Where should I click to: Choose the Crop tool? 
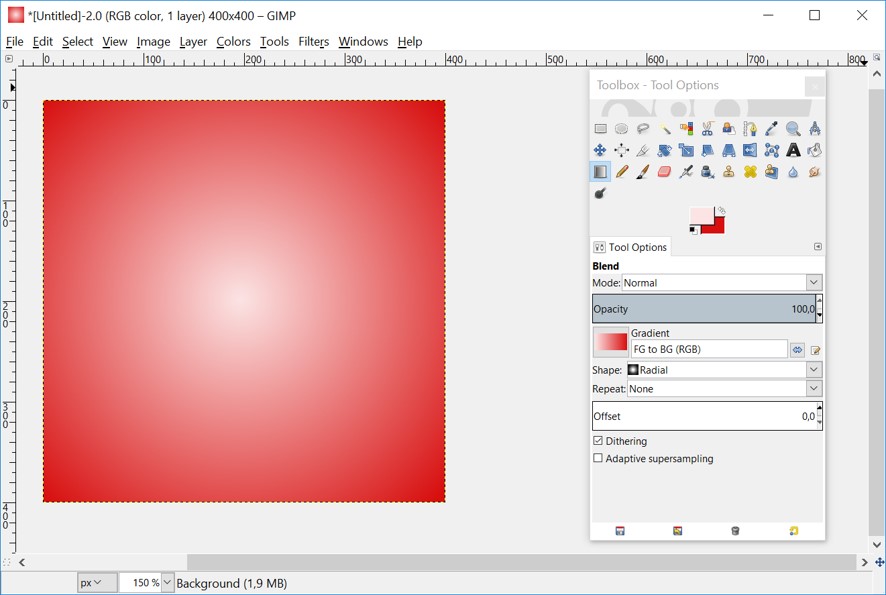click(643, 150)
